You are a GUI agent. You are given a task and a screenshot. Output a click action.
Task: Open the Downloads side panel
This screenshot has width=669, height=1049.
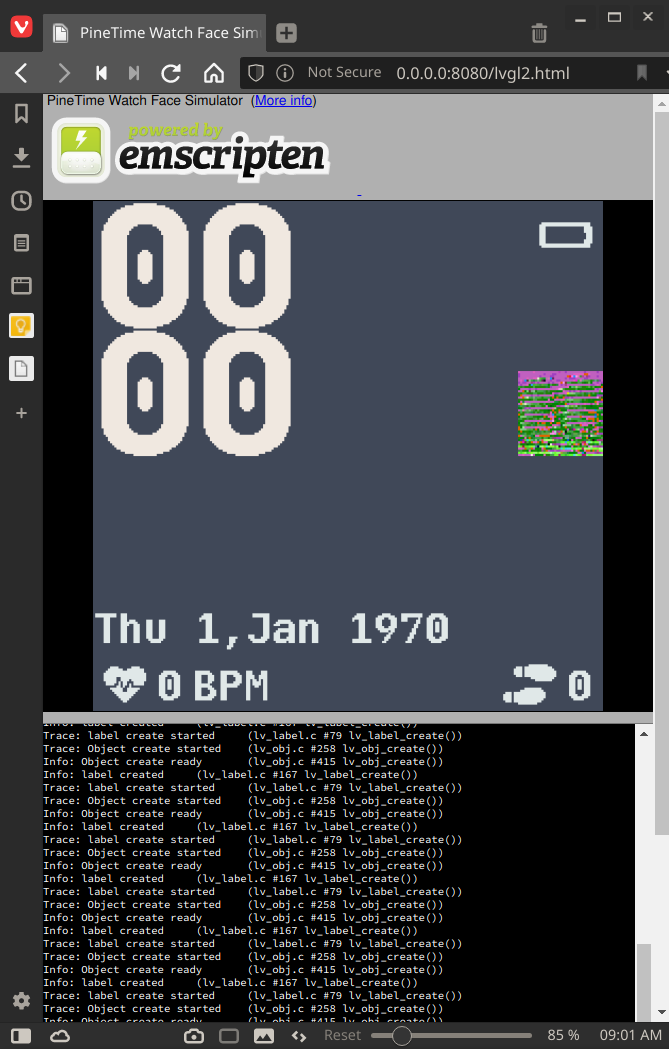click(x=21, y=158)
